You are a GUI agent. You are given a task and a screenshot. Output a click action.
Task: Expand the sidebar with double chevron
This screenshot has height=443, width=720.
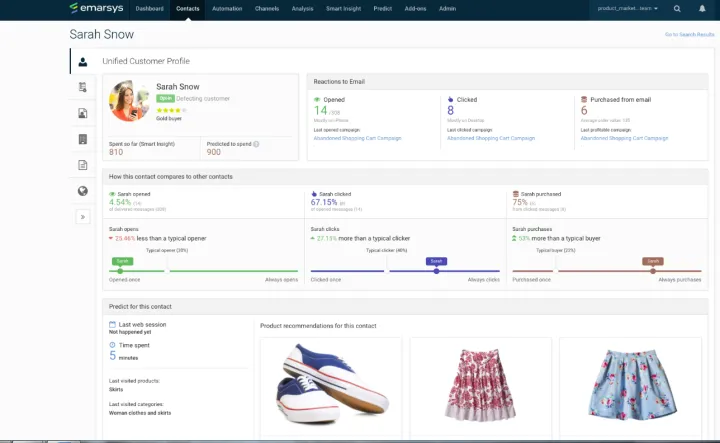83,217
